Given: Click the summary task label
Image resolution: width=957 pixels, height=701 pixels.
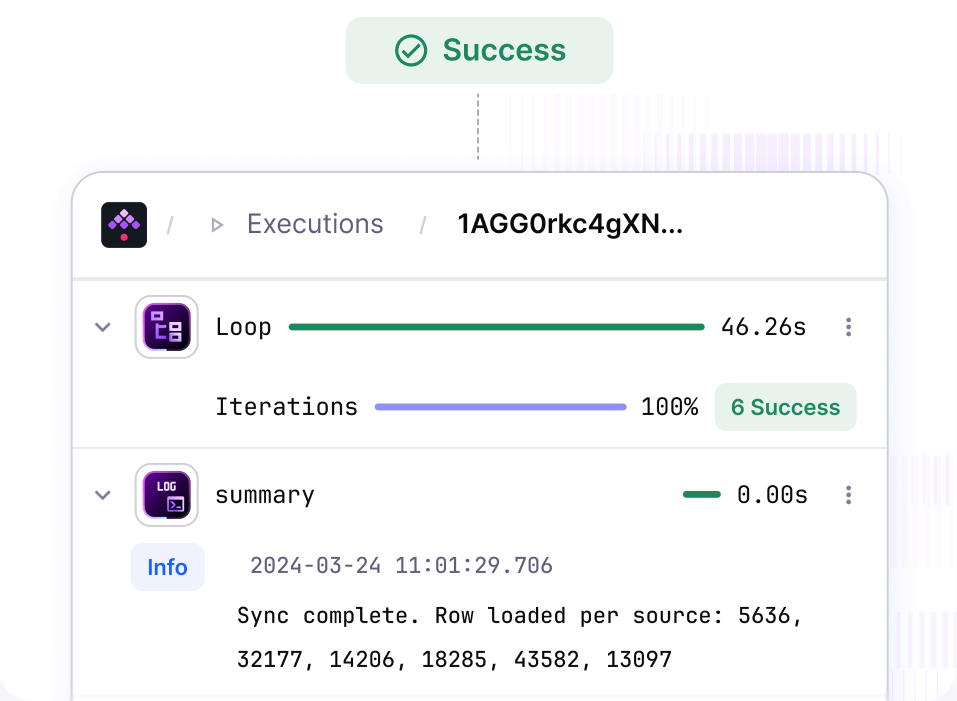Looking at the screenshot, I should pyautogui.click(x=265, y=495).
